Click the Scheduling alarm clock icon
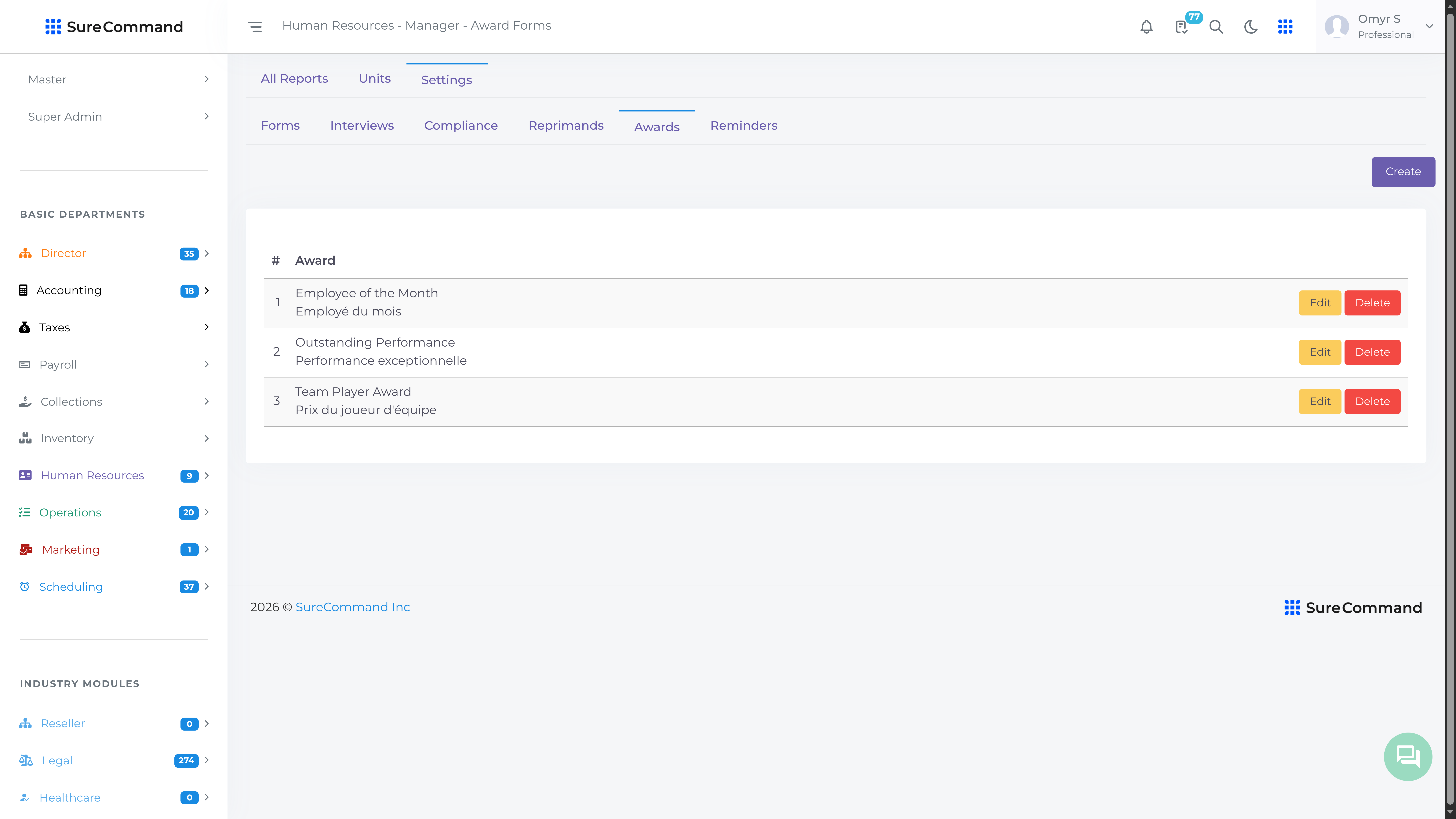 tap(24, 587)
